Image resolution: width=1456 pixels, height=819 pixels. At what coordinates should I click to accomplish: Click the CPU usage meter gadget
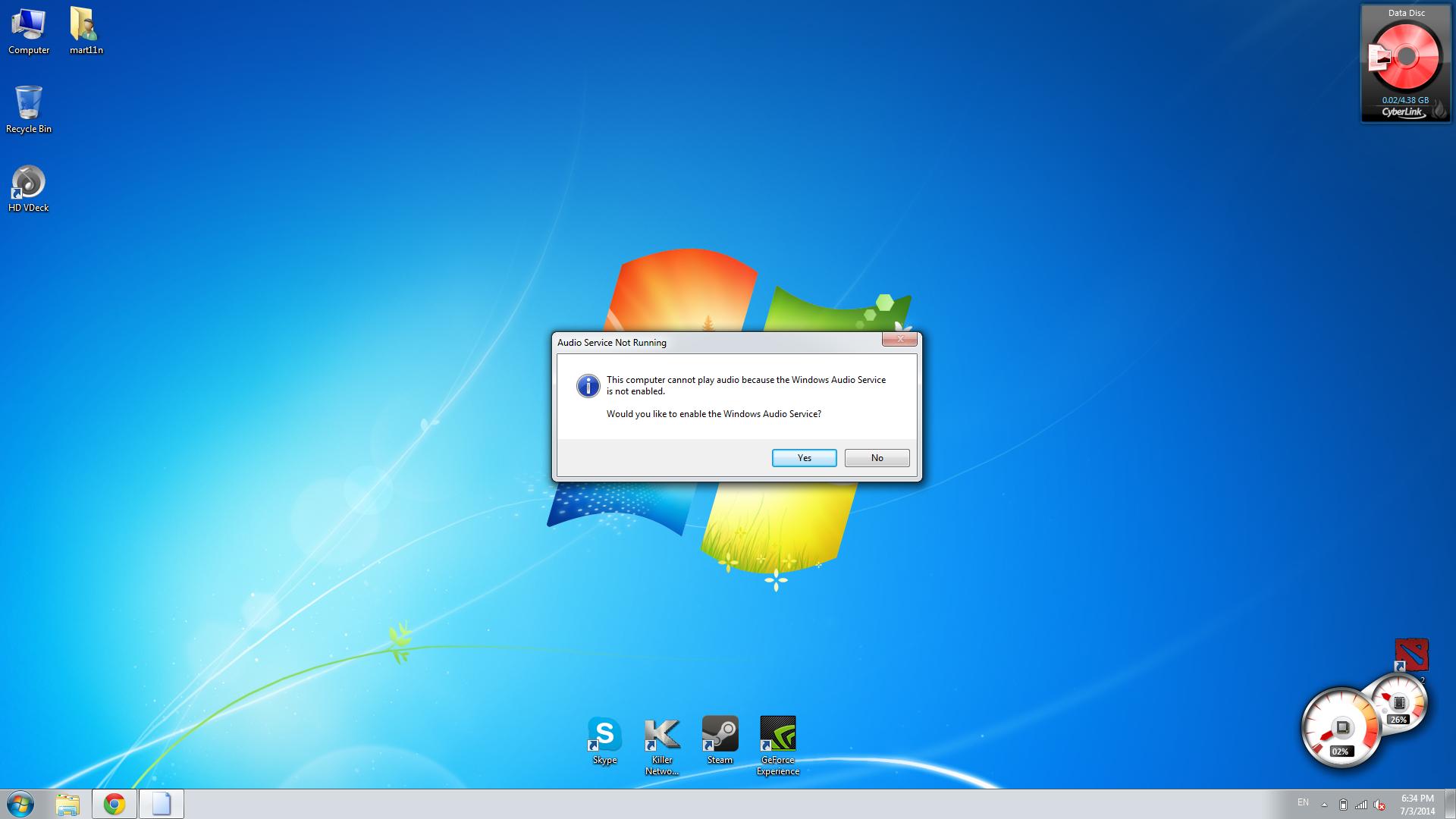(1341, 728)
